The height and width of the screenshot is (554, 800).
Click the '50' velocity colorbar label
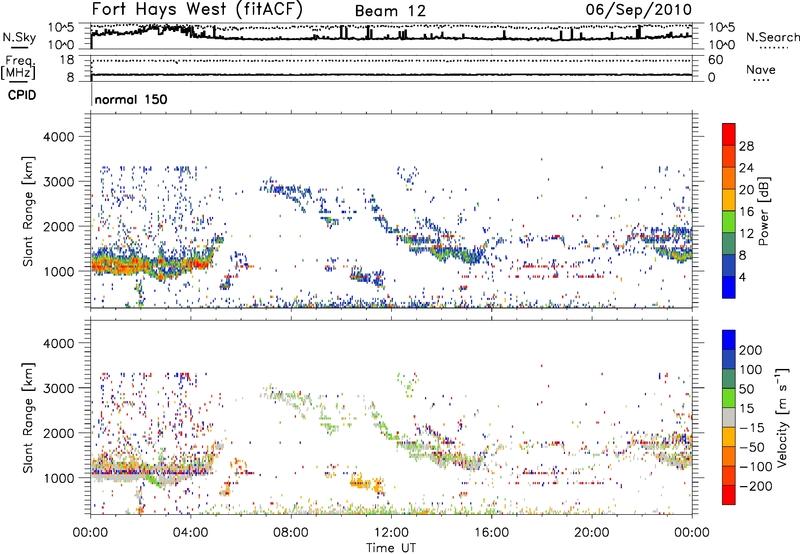point(746,389)
